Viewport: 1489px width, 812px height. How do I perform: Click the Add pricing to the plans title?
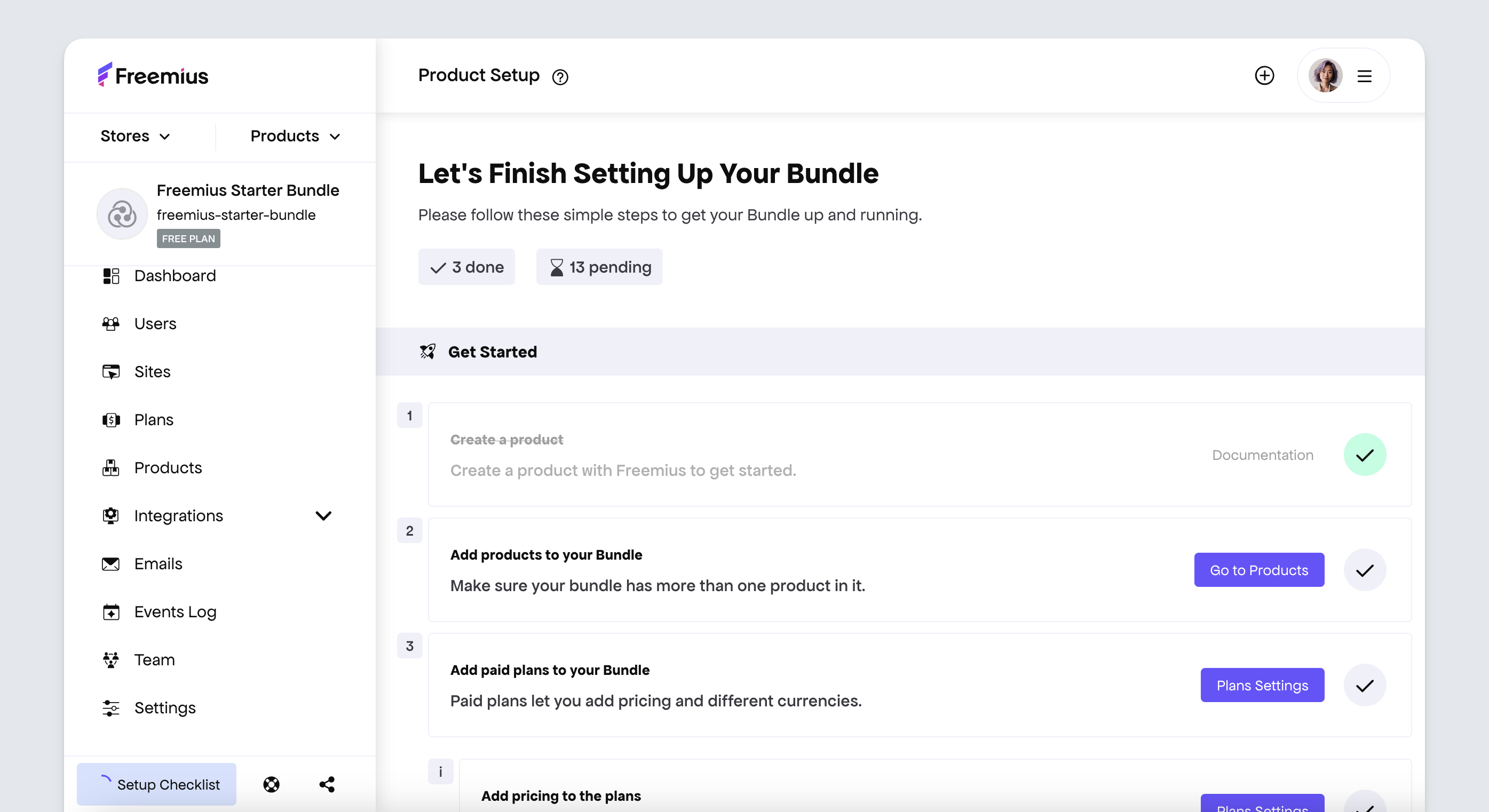(561, 797)
